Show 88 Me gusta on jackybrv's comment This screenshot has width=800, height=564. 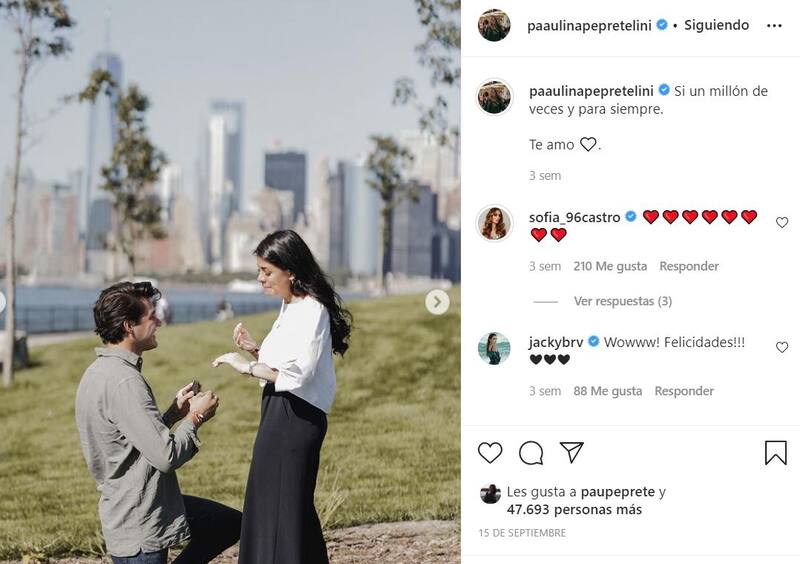[607, 391]
